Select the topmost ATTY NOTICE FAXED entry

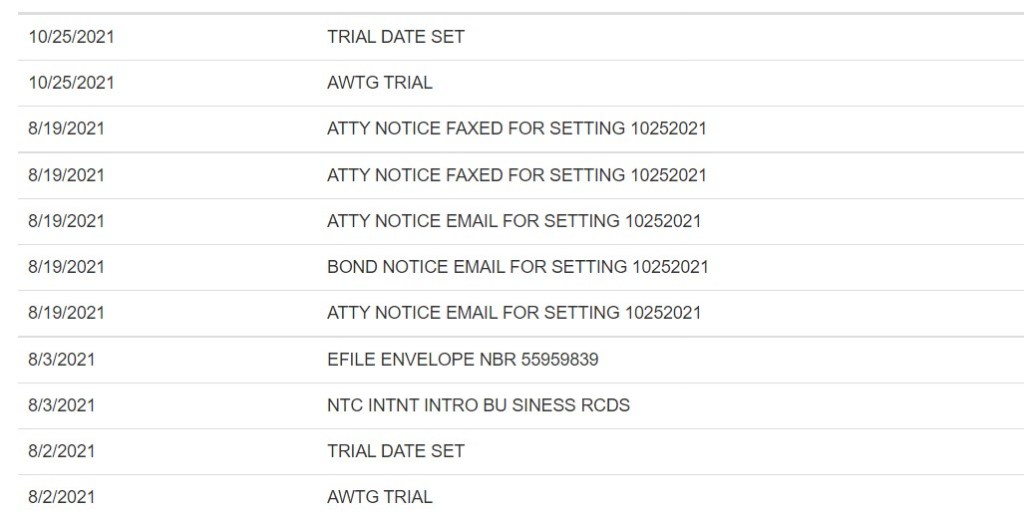516,129
